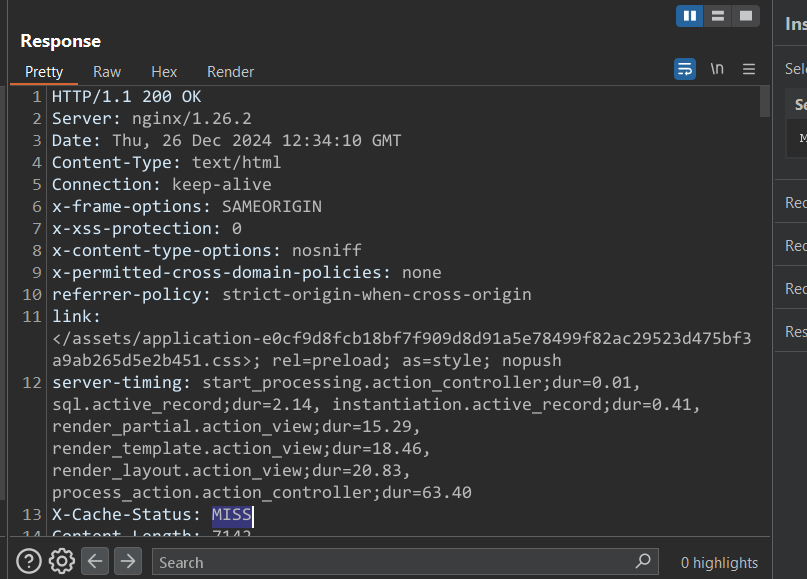This screenshot has width=807, height=579.
Task: Open the Pretty tab
Action: tap(44, 72)
